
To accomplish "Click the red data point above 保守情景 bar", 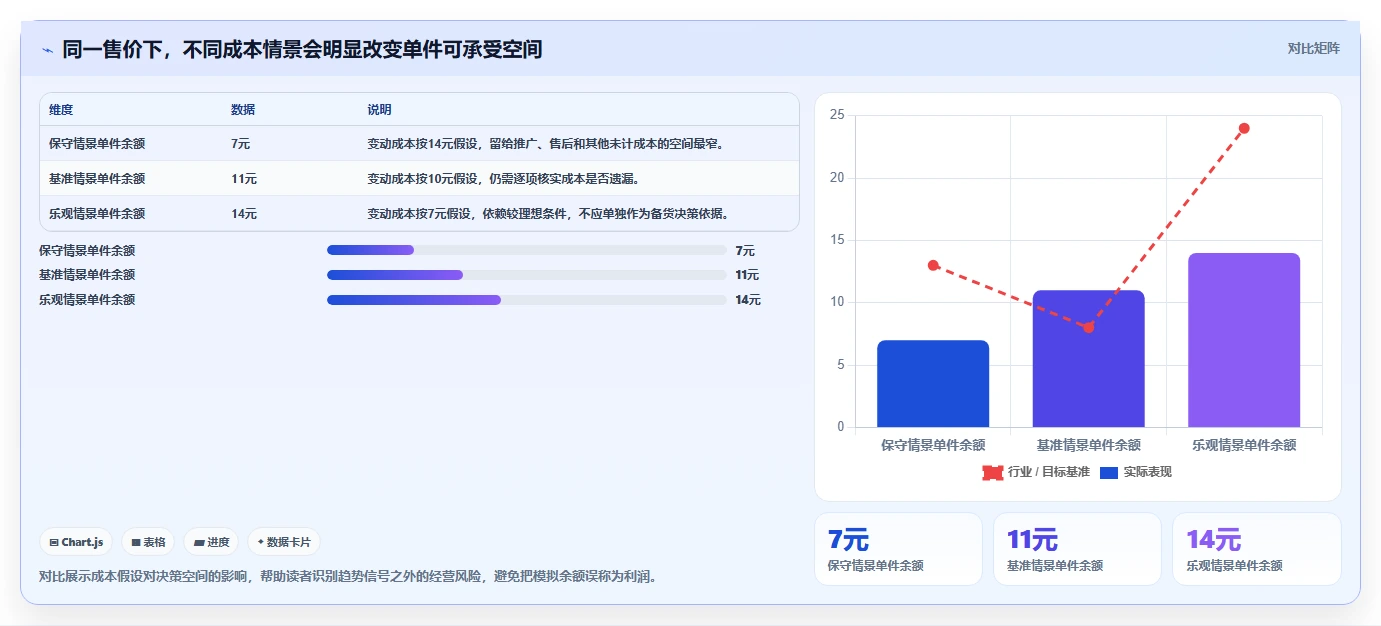I will pyautogui.click(x=933, y=265).
